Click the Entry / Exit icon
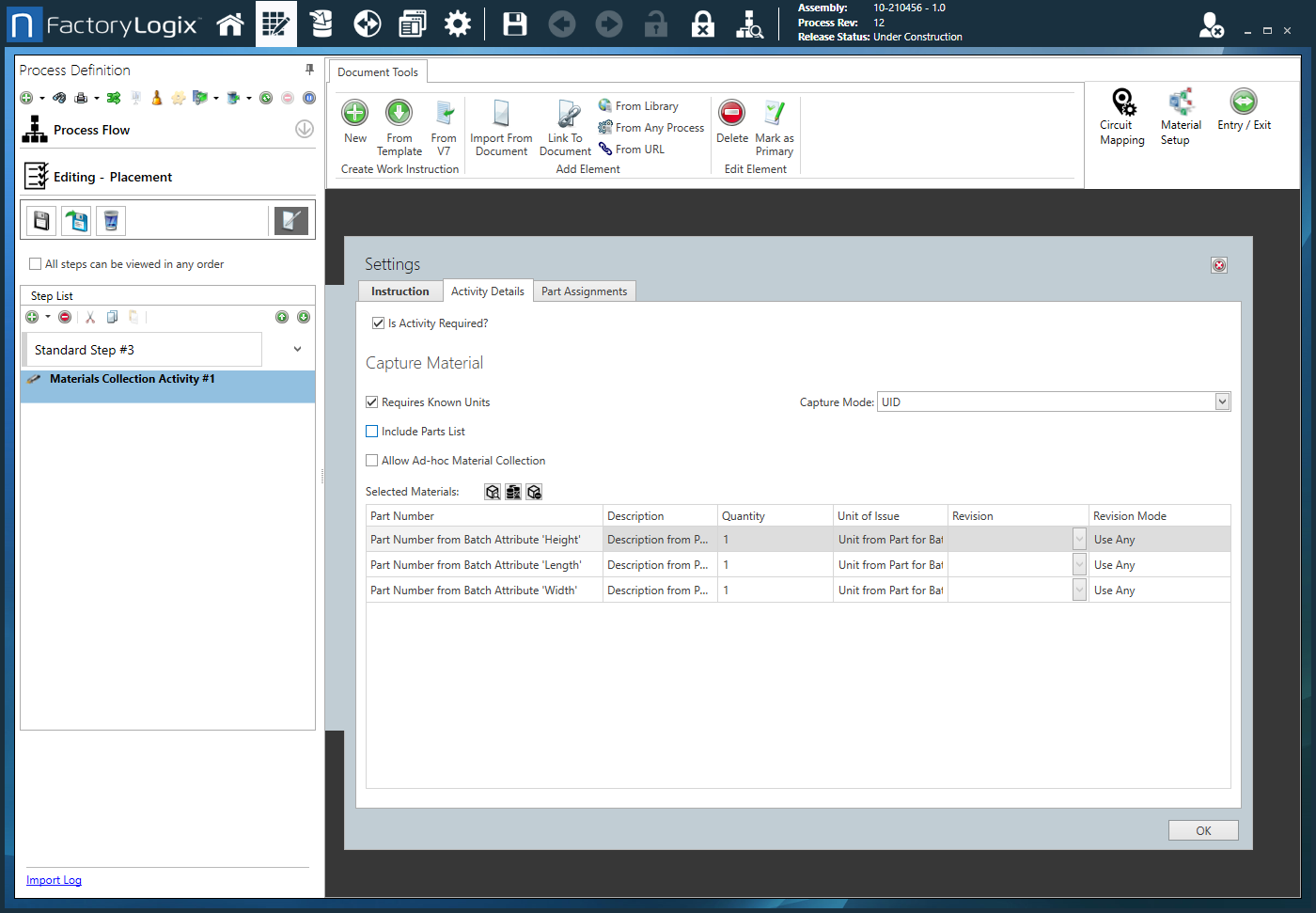The width and height of the screenshot is (1316, 913). 1244,102
